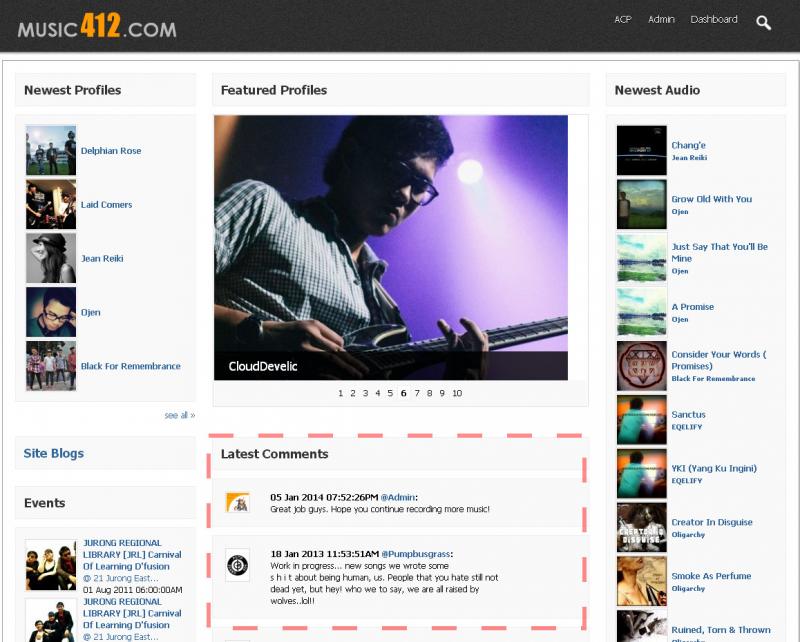Open Delphian Rose profile thumbnail
Image resolution: width=800 pixels, height=642 pixels.
click(x=51, y=151)
